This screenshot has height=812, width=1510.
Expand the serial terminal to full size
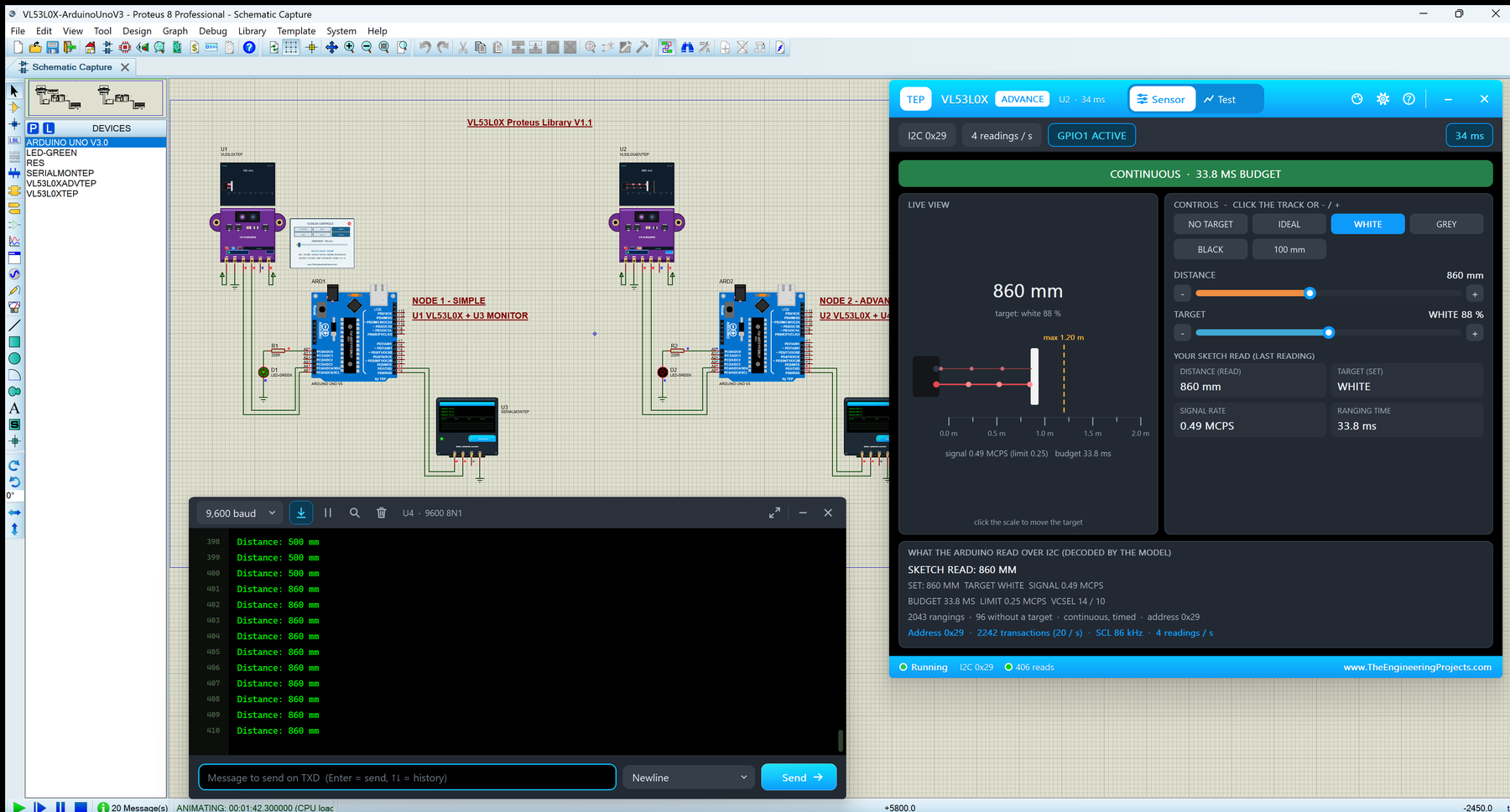(x=775, y=513)
